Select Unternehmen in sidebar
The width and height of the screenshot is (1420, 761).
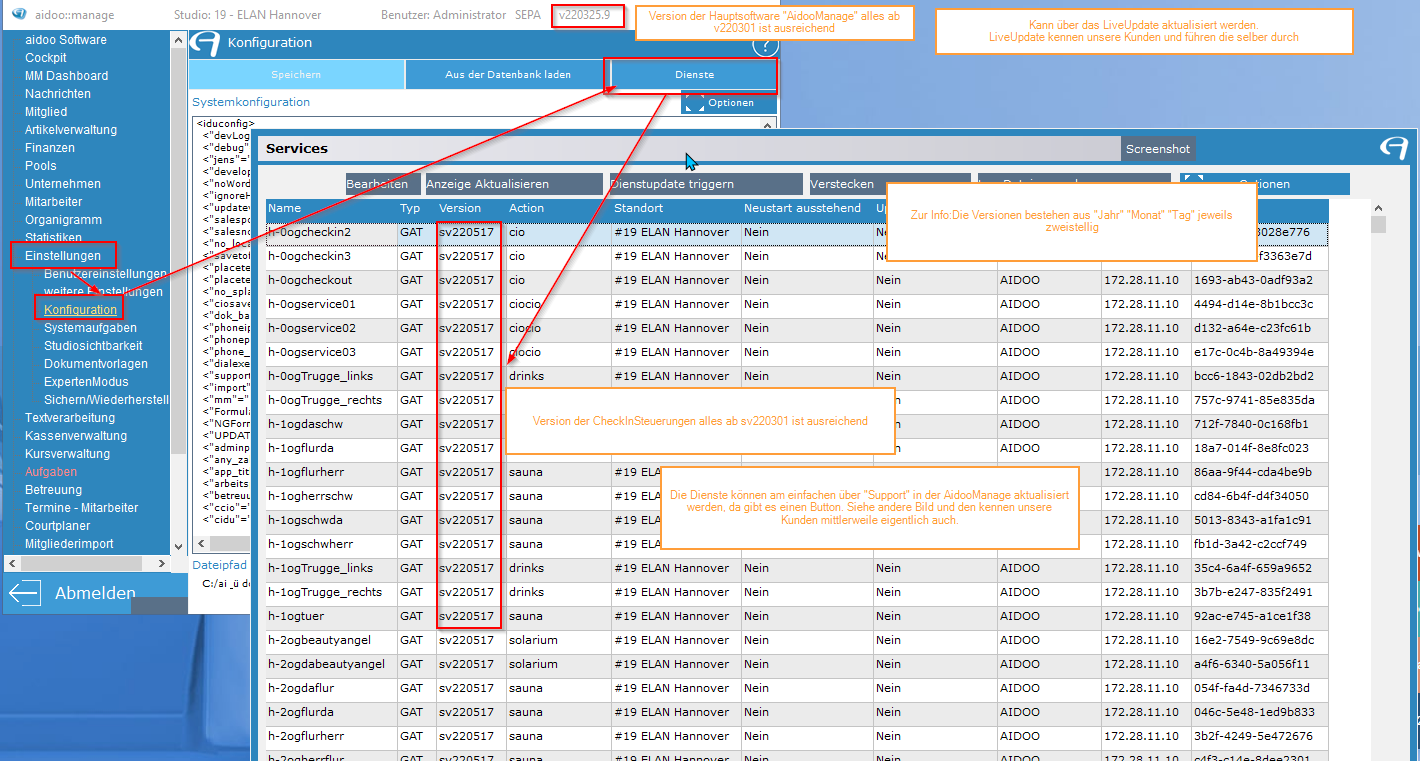(x=63, y=184)
